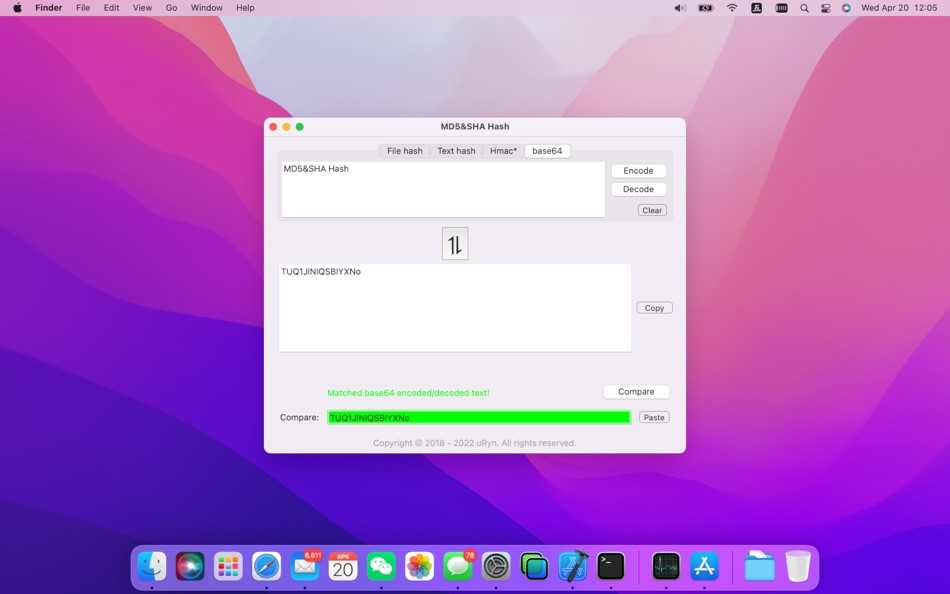Launch Siri from the dock
Screen dimensions: 950x594
pyautogui.click(x=190, y=567)
